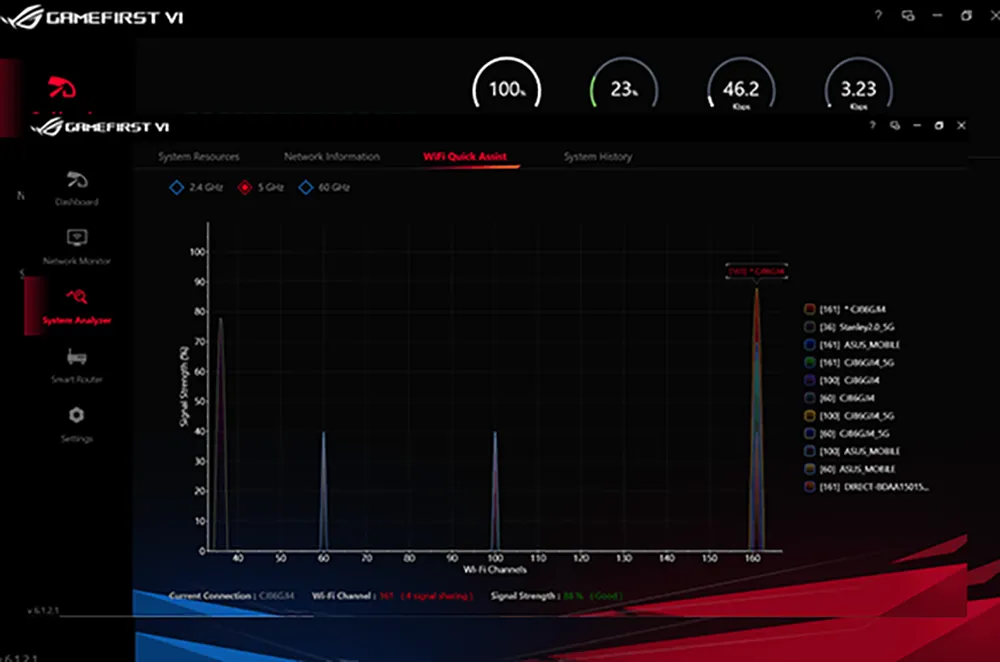Click the Stanley2.0_5G legend entry
The height and width of the screenshot is (662, 1000).
click(x=862, y=327)
